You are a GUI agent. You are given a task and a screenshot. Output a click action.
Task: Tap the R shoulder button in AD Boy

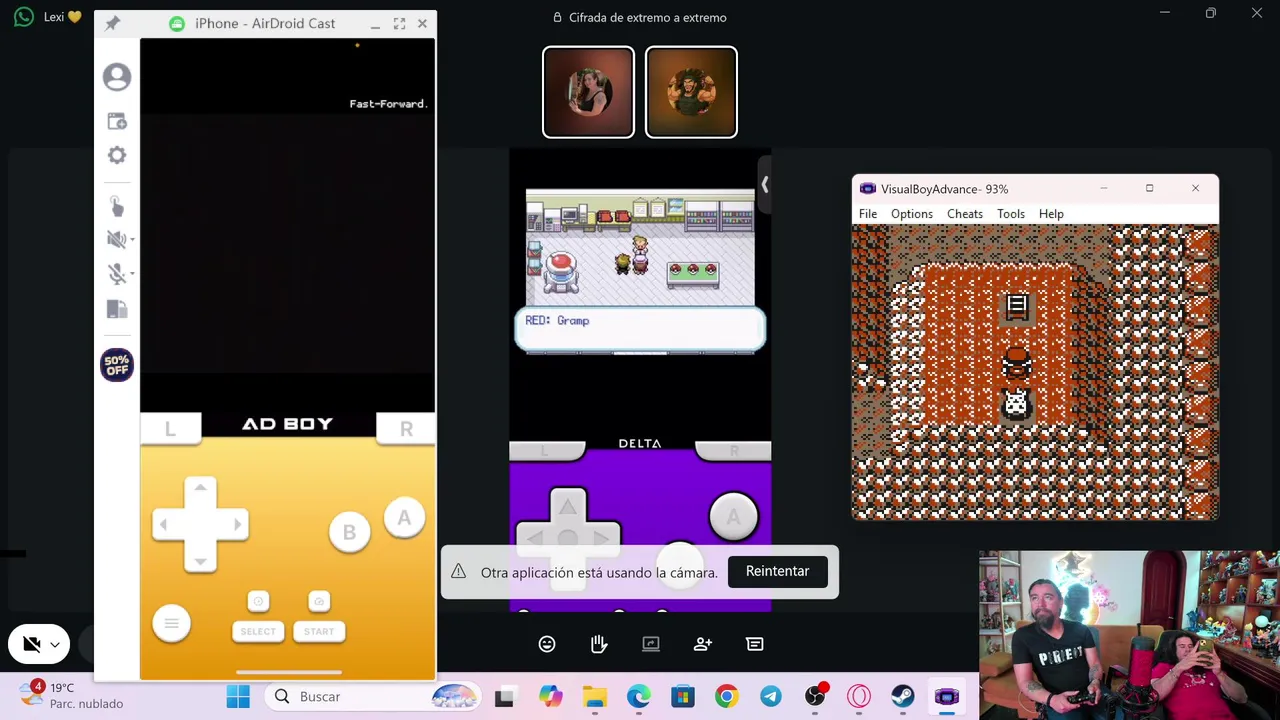click(406, 429)
